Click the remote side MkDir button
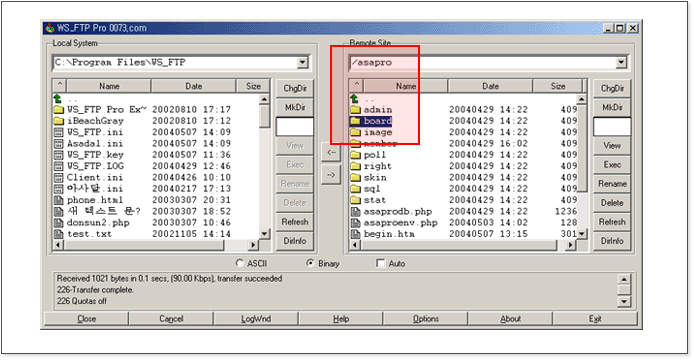694x360 pixels. [x=612, y=107]
